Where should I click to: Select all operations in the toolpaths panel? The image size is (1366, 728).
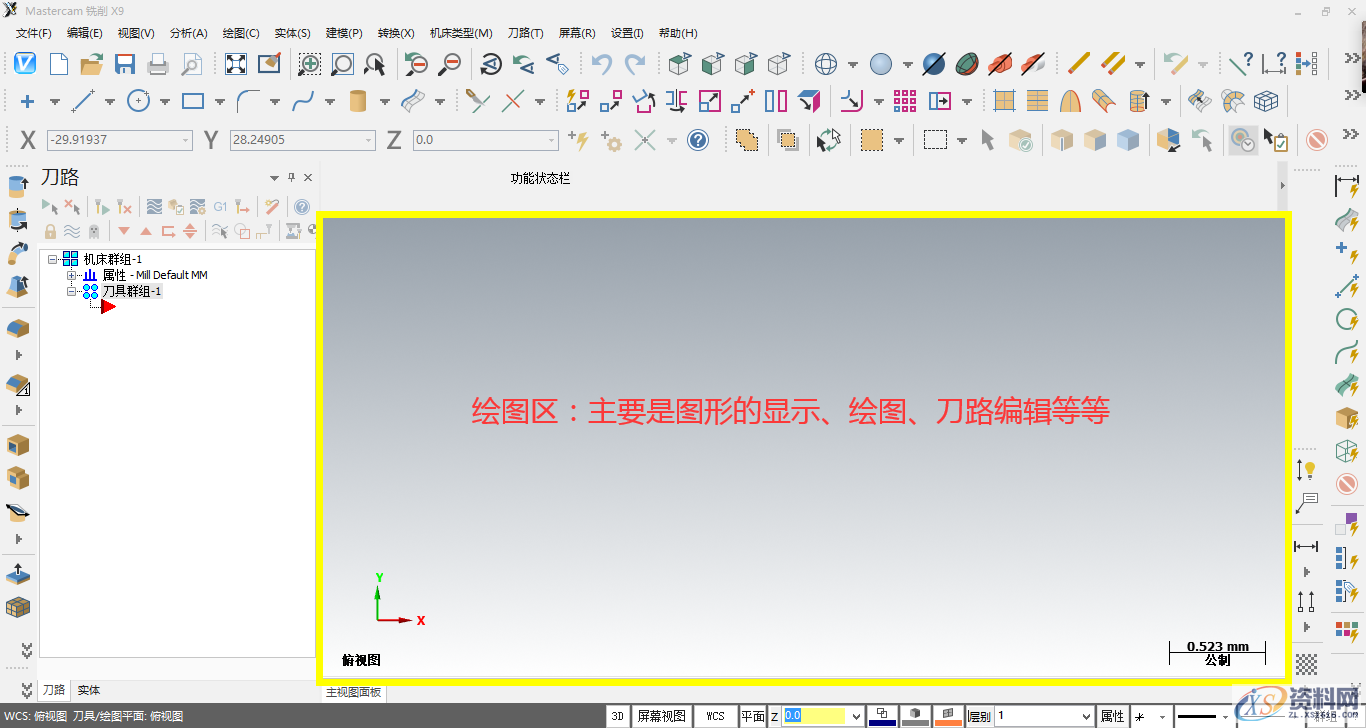point(54,207)
